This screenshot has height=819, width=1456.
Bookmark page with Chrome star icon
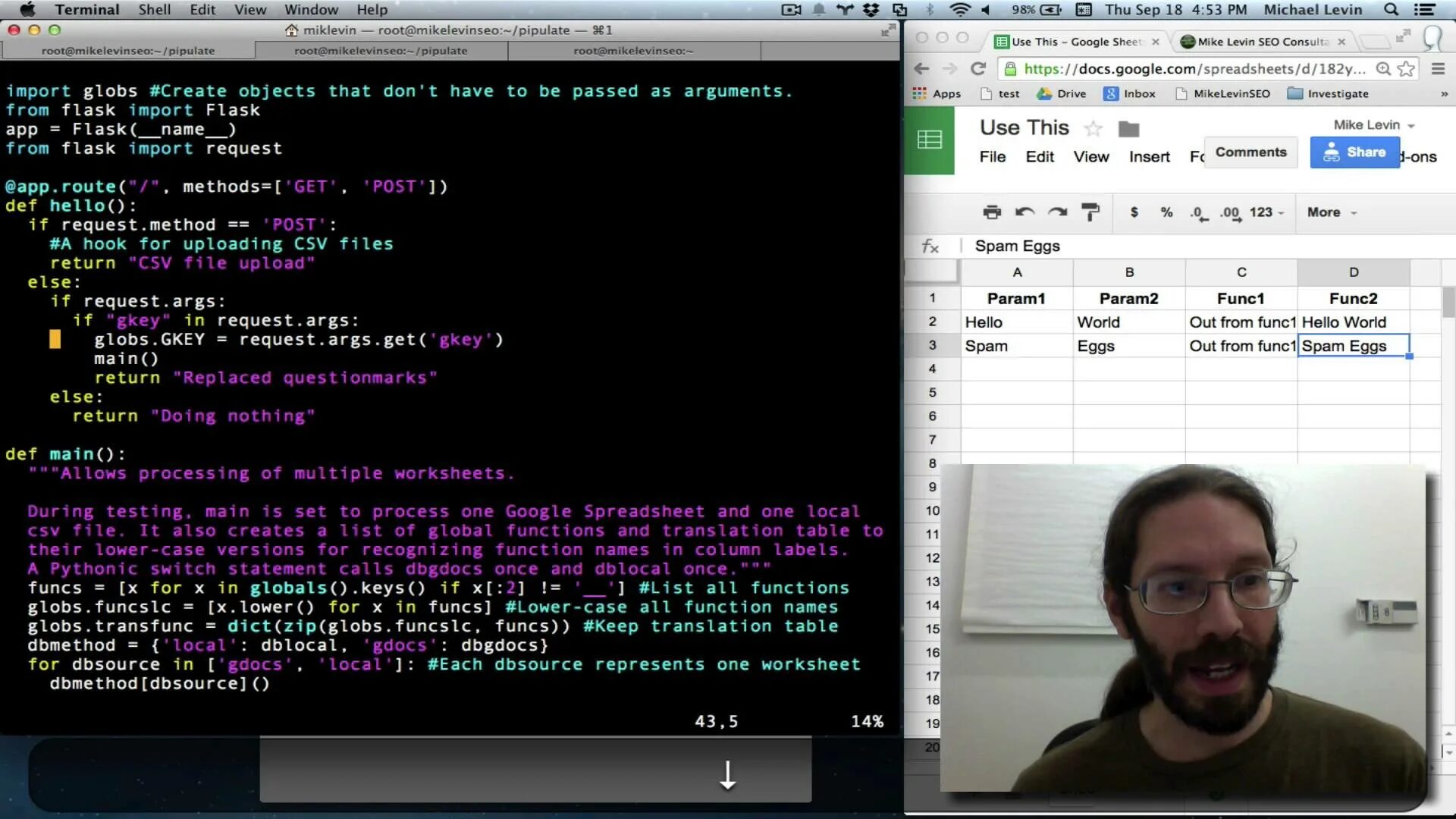point(1406,69)
